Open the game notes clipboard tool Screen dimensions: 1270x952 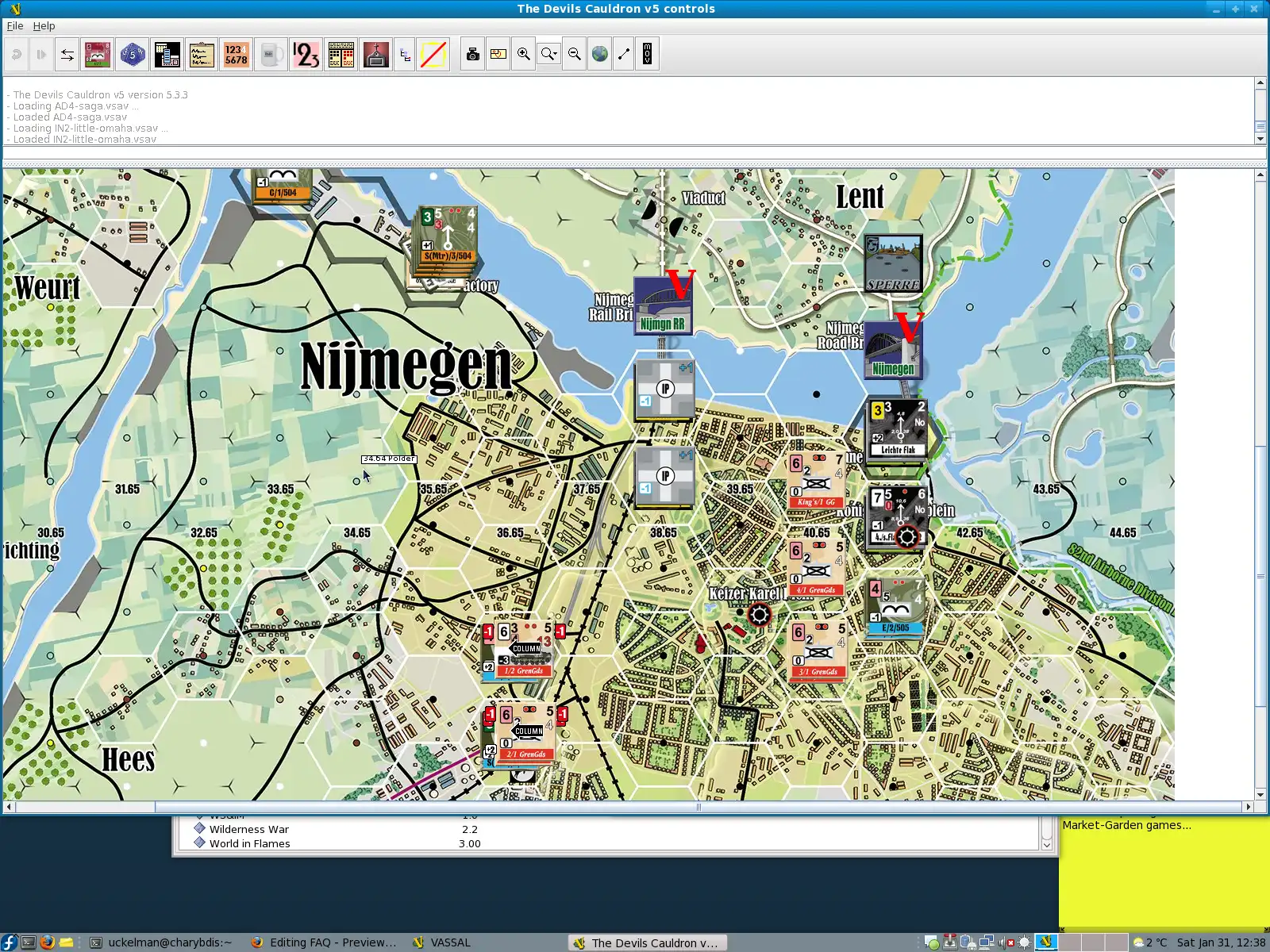[201, 54]
